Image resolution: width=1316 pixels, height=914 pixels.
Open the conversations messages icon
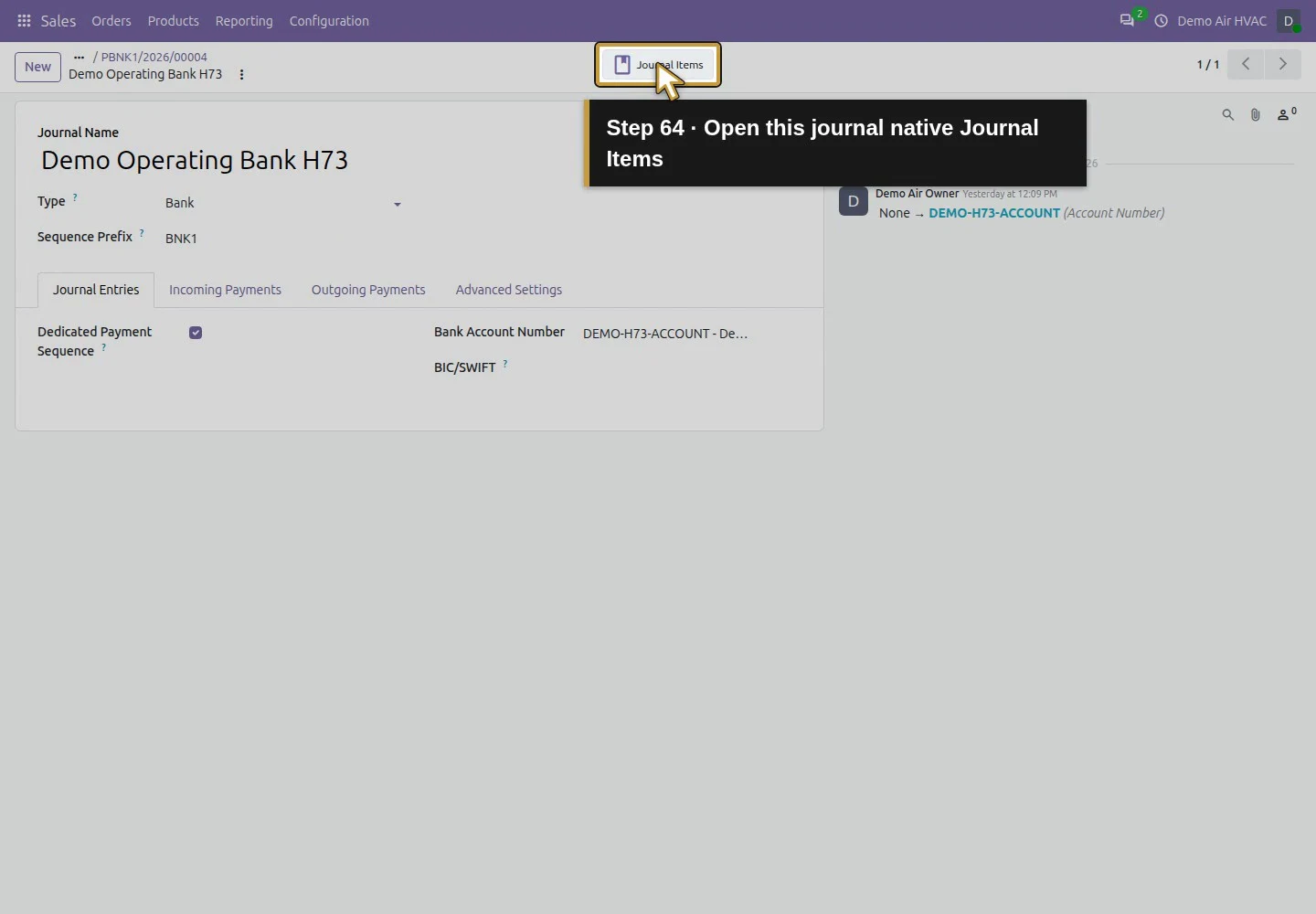(1127, 21)
